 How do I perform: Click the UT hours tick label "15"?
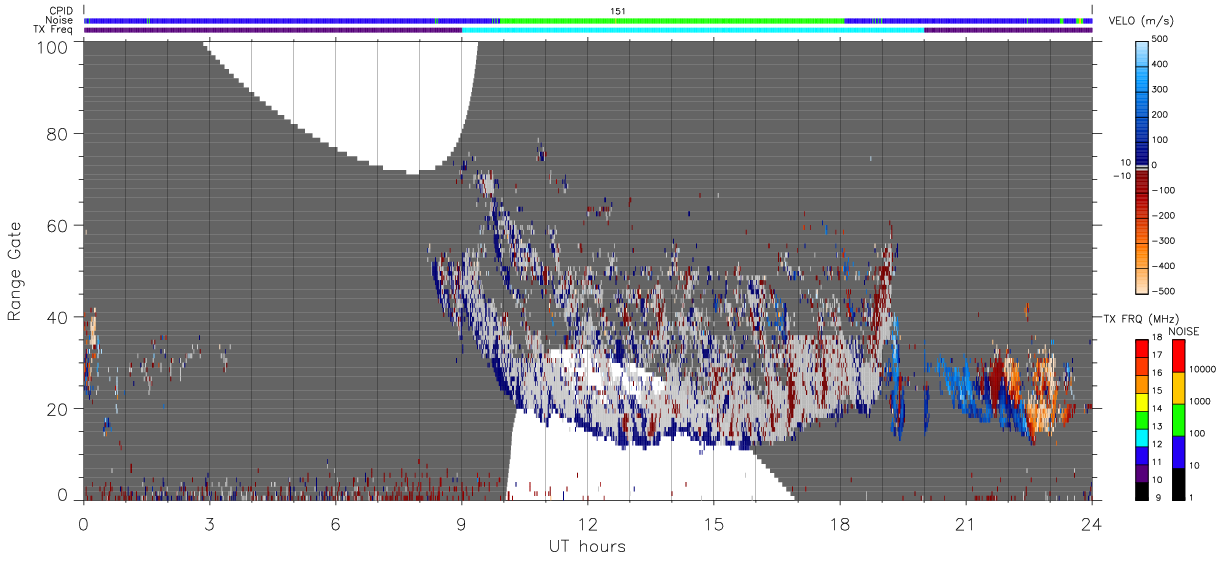coord(713,523)
